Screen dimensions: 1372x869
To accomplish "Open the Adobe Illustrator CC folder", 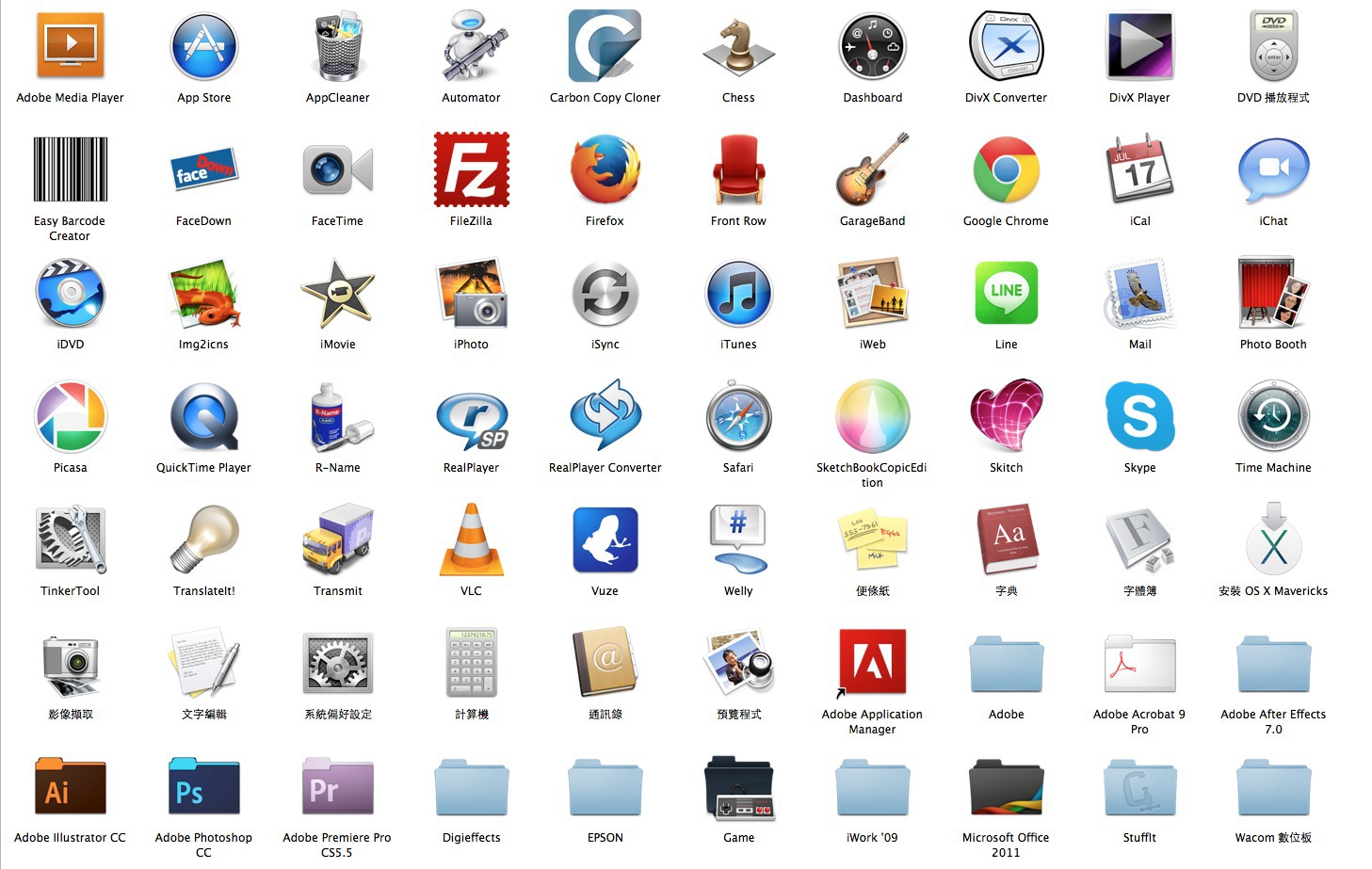I will pyautogui.click(x=71, y=786).
